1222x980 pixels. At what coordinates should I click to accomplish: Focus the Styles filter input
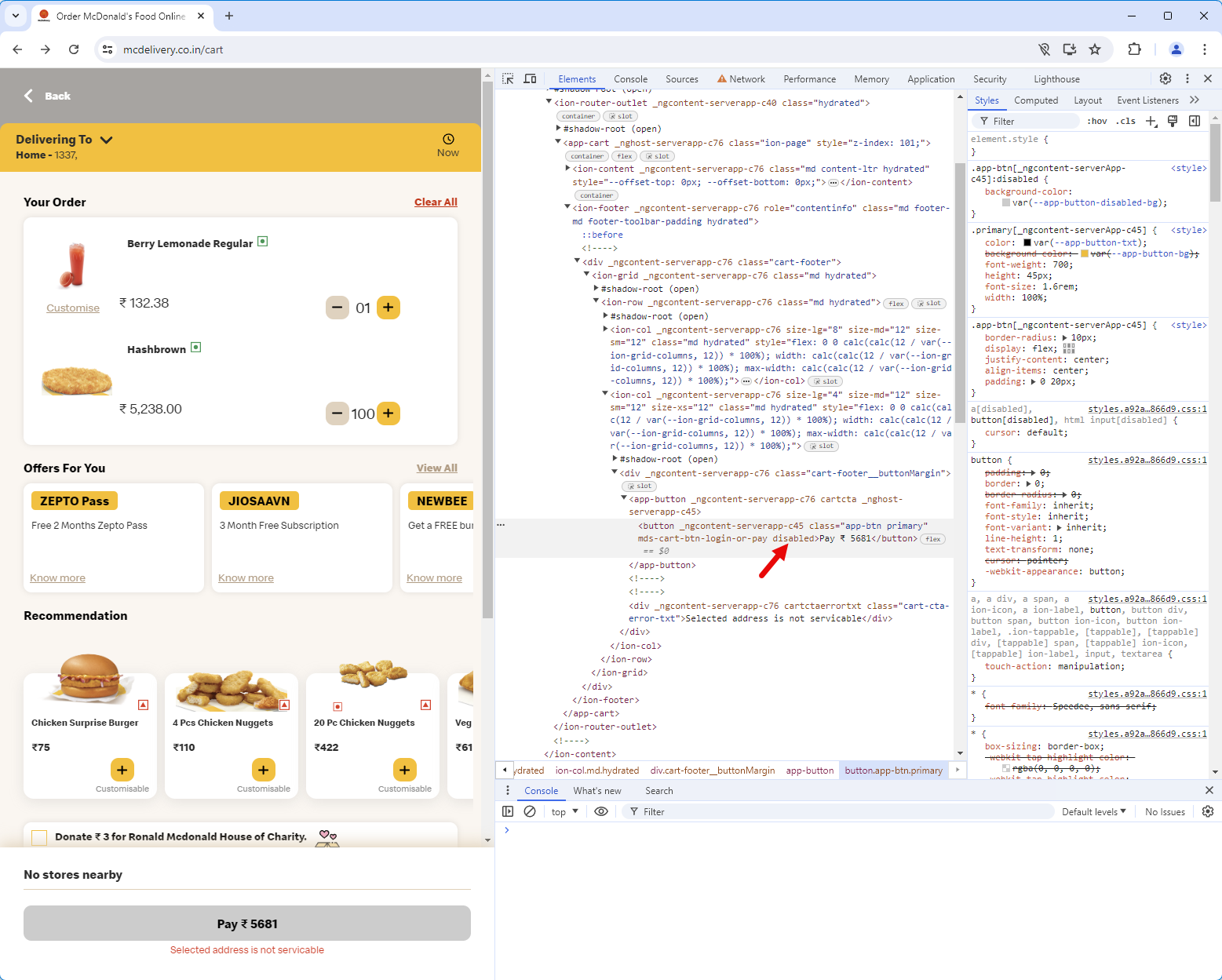1026,121
